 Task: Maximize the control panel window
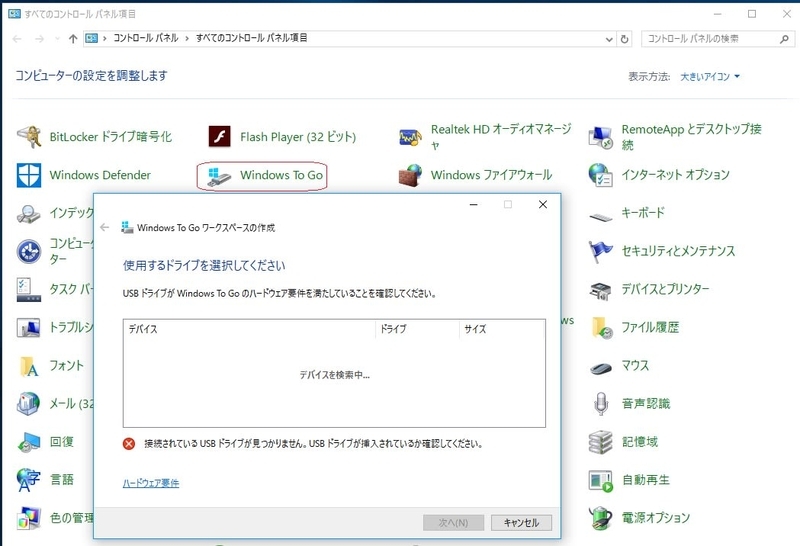click(752, 14)
